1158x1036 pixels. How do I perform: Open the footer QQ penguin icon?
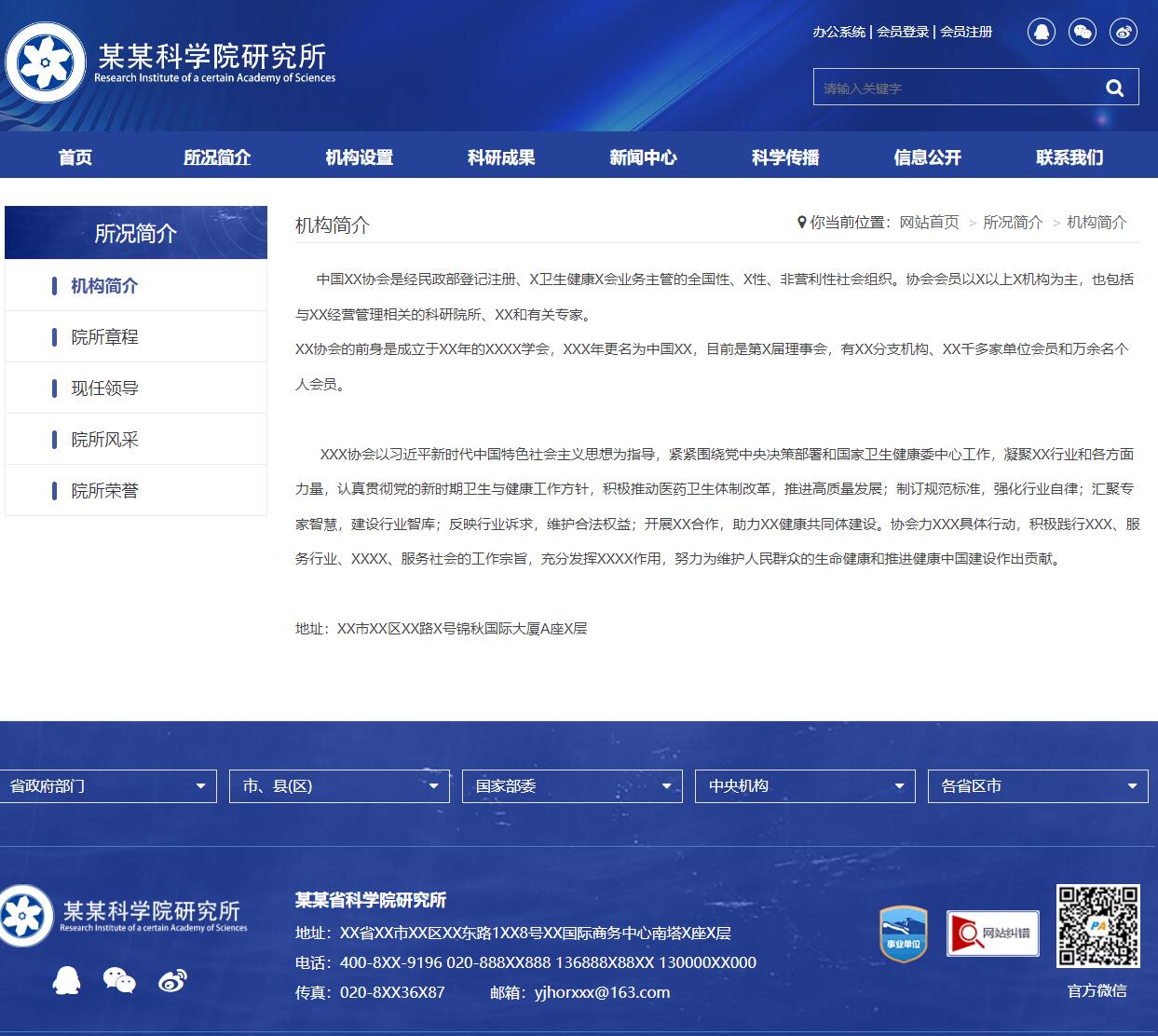66,979
